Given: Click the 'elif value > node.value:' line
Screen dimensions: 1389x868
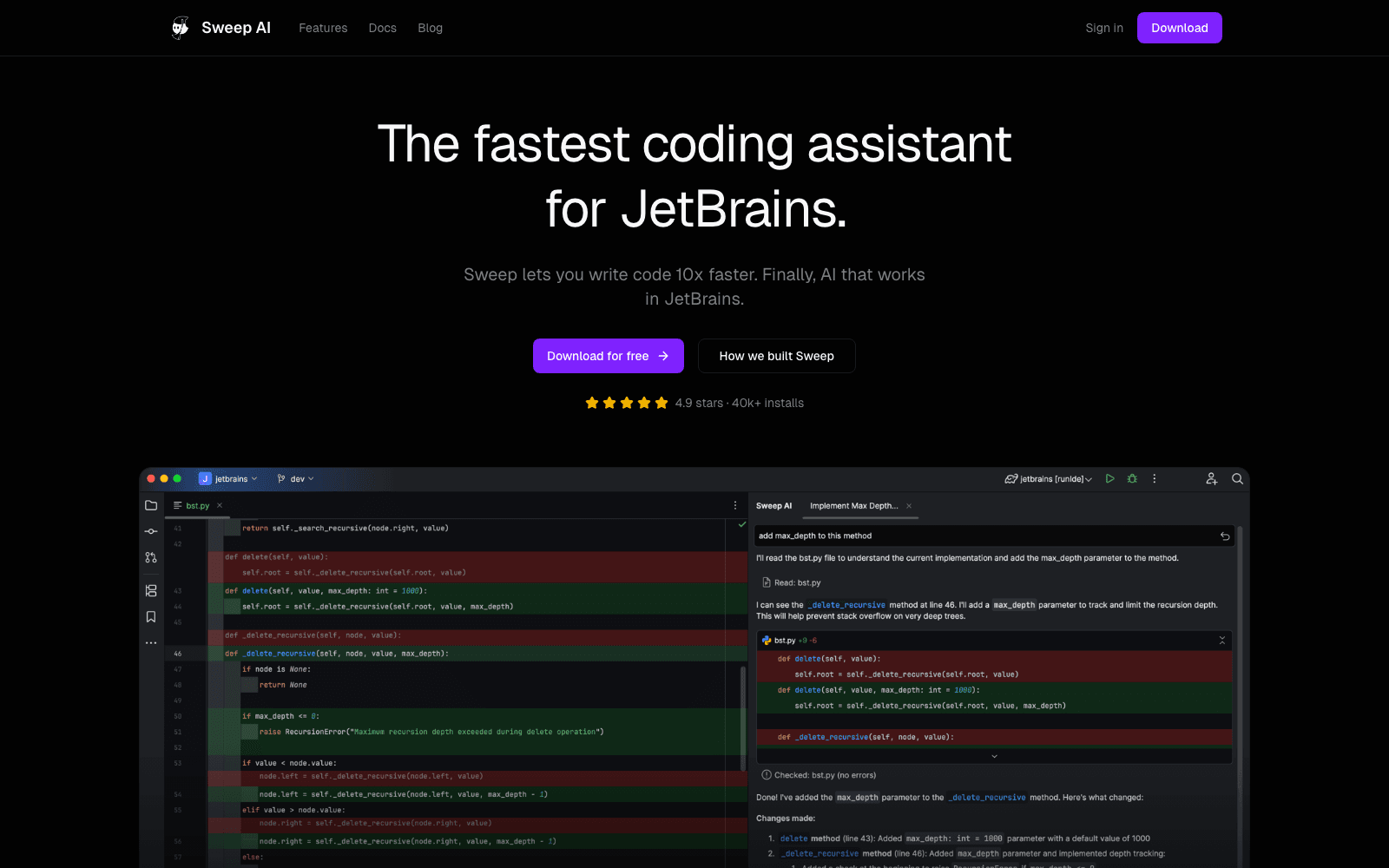Looking at the screenshot, I should tap(293, 810).
